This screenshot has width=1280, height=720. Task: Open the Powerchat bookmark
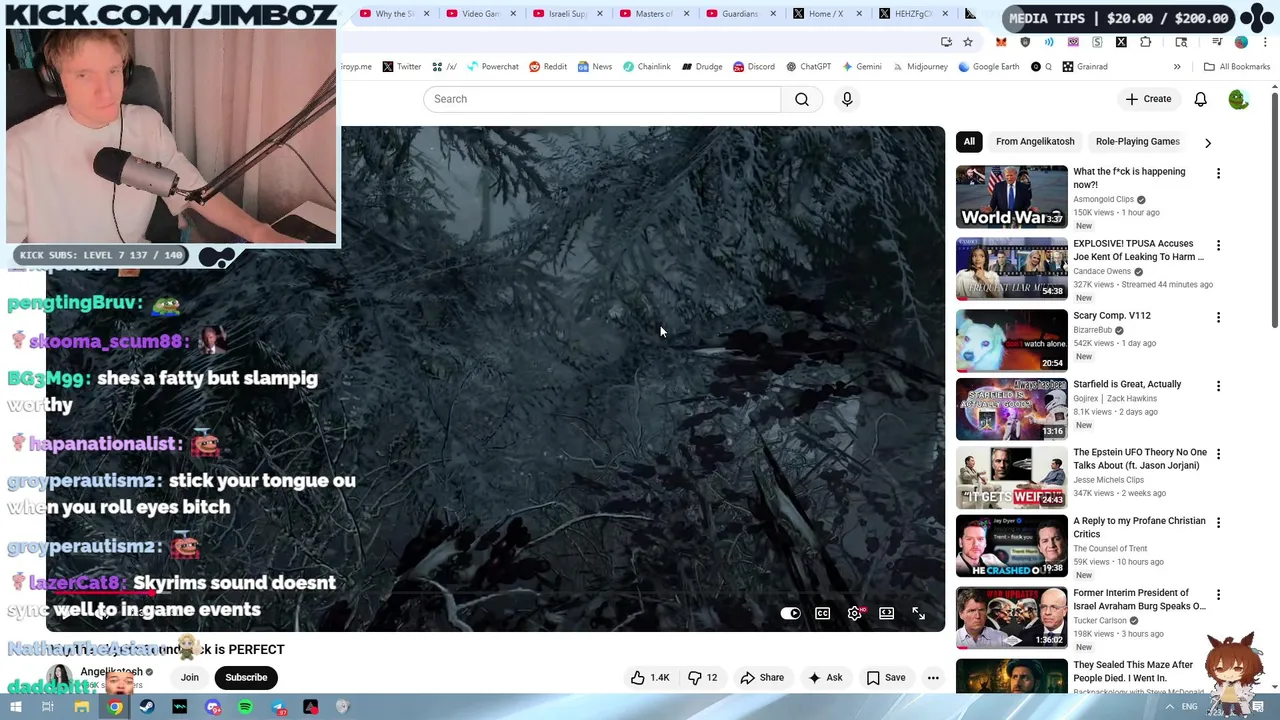coord(491,67)
